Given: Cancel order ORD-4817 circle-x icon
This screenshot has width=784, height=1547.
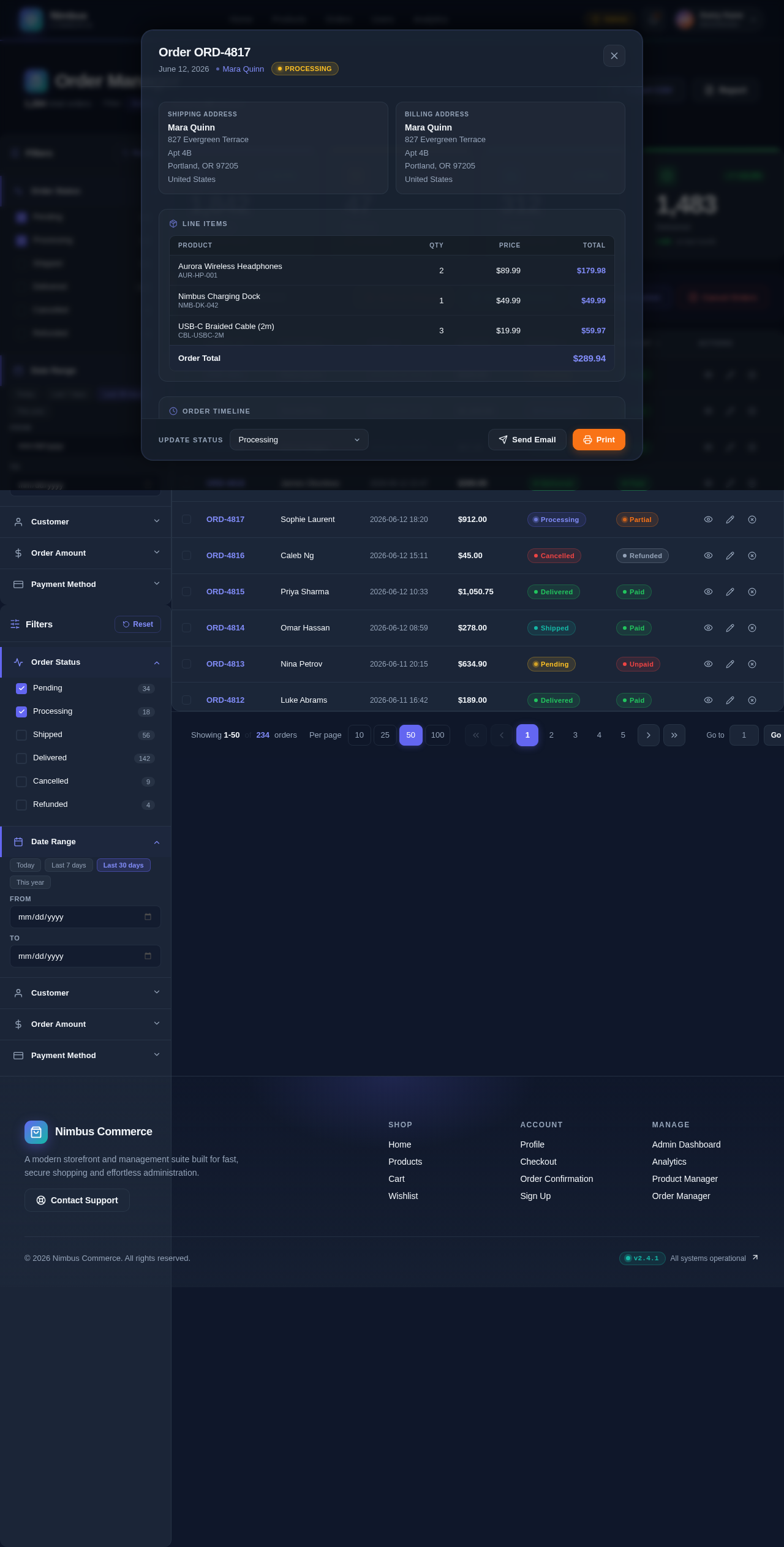Looking at the screenshot, I should 752,520.
